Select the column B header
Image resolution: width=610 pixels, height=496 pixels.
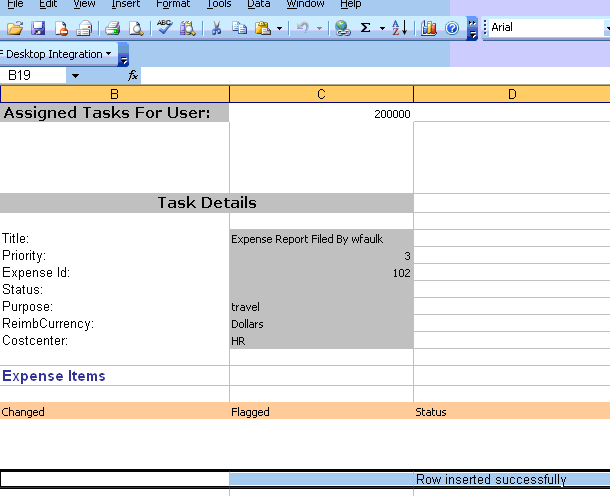pos(115,94)
